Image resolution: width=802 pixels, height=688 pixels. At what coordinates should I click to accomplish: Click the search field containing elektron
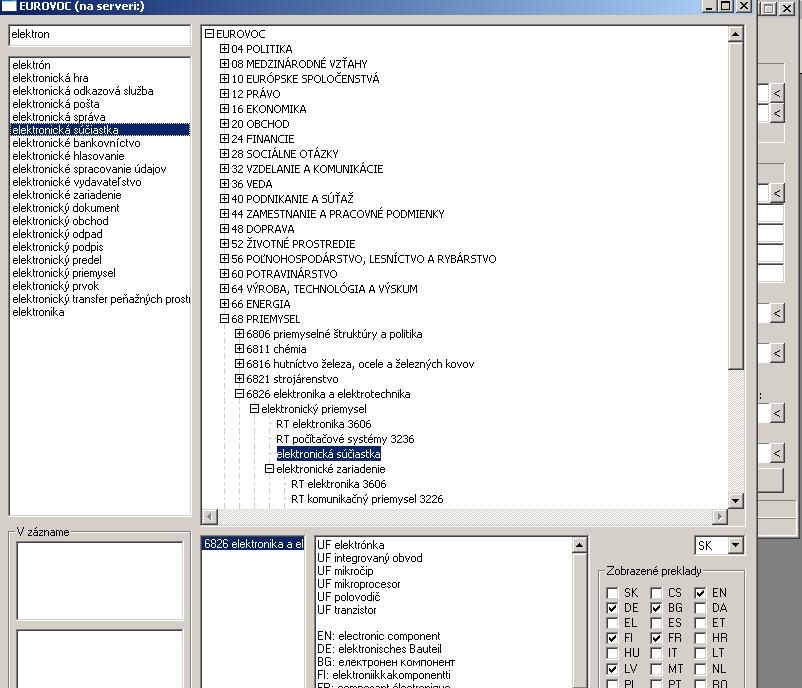[100, 35]
